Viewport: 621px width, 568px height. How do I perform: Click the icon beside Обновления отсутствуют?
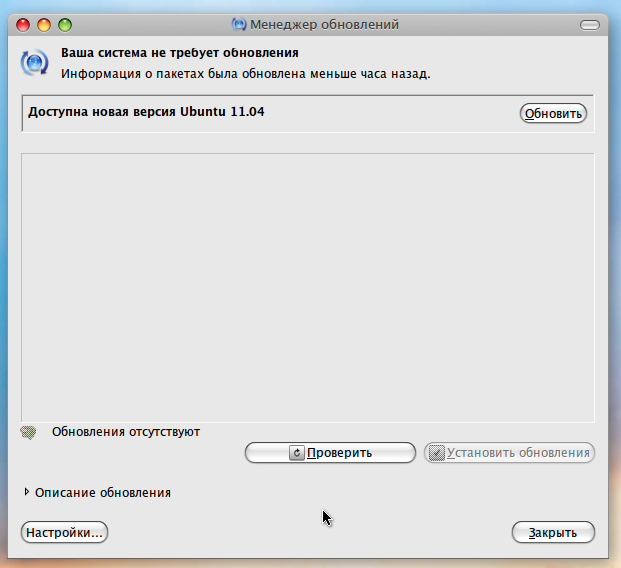coord(28,432)
